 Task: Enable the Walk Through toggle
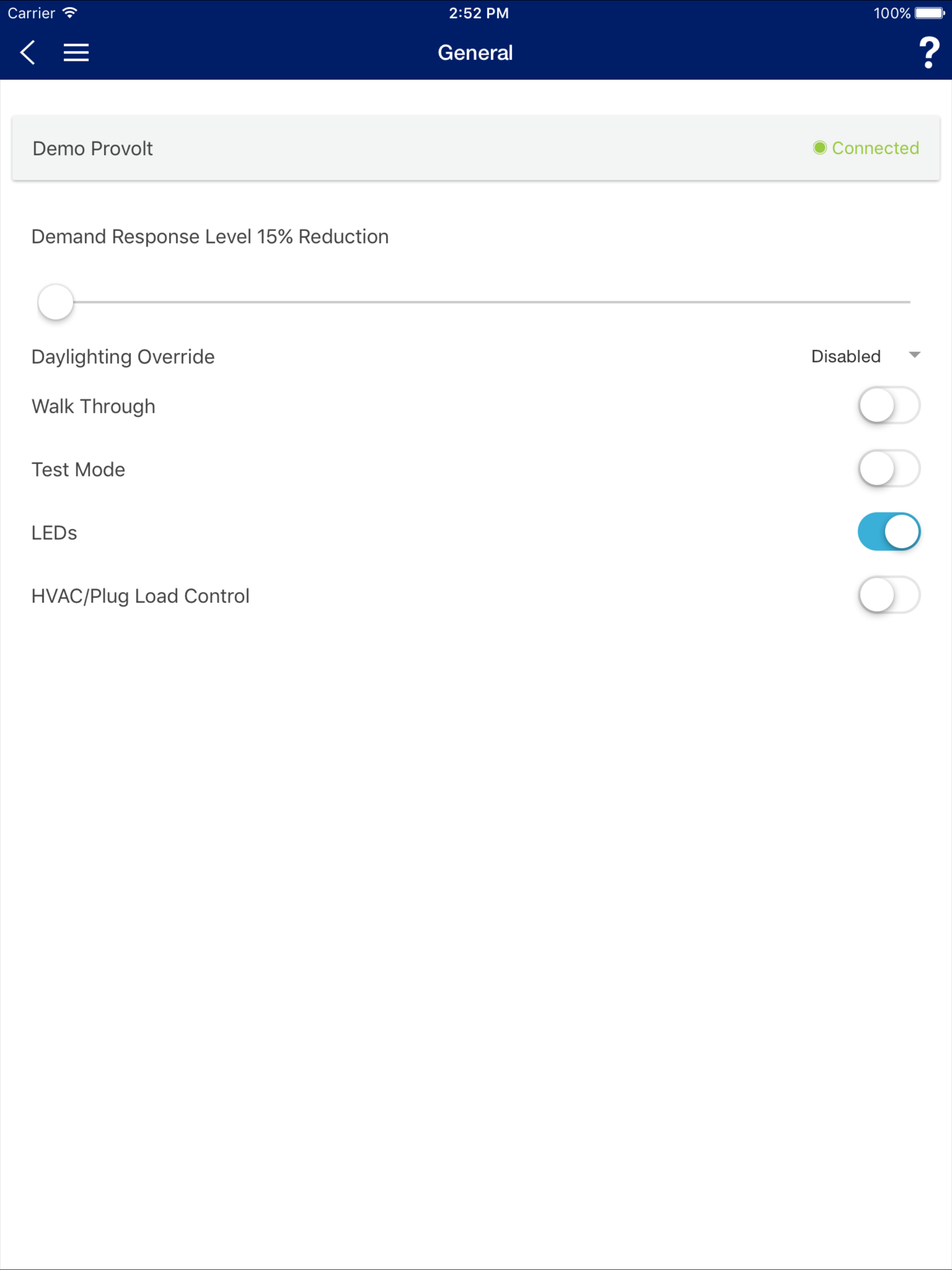889,405
